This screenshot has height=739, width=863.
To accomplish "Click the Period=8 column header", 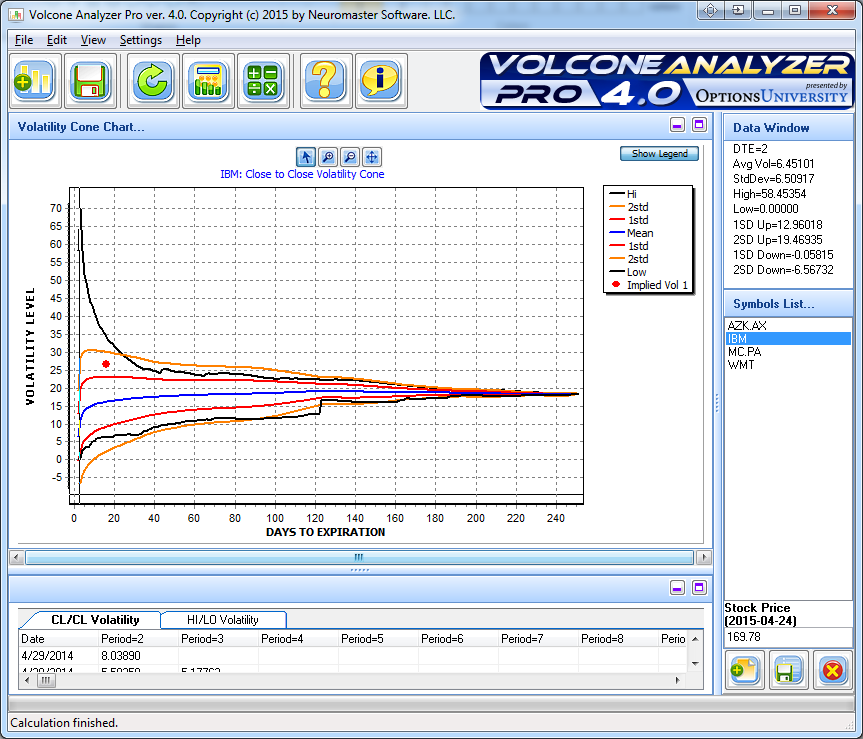I will [618, 639].
